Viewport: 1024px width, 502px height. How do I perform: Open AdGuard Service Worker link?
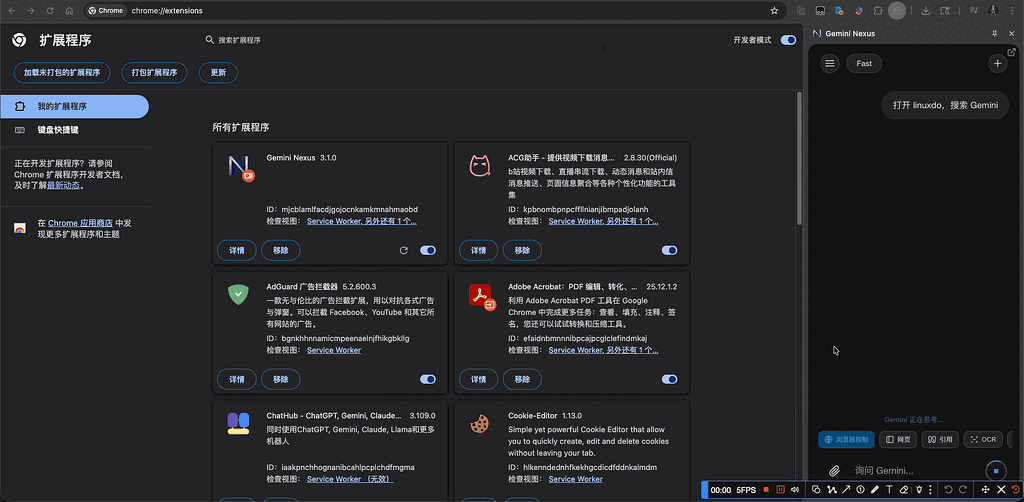(334, 350)
